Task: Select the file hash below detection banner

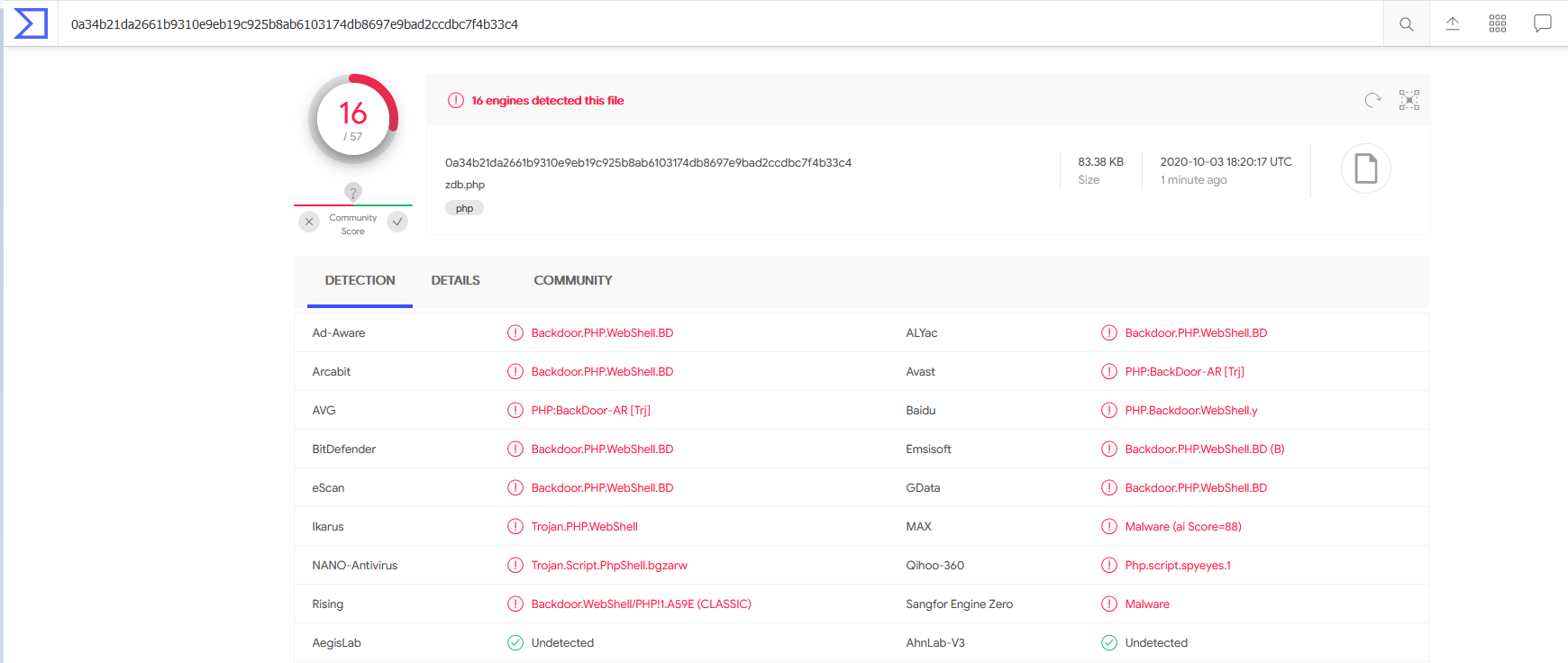Action: point(648,162)
